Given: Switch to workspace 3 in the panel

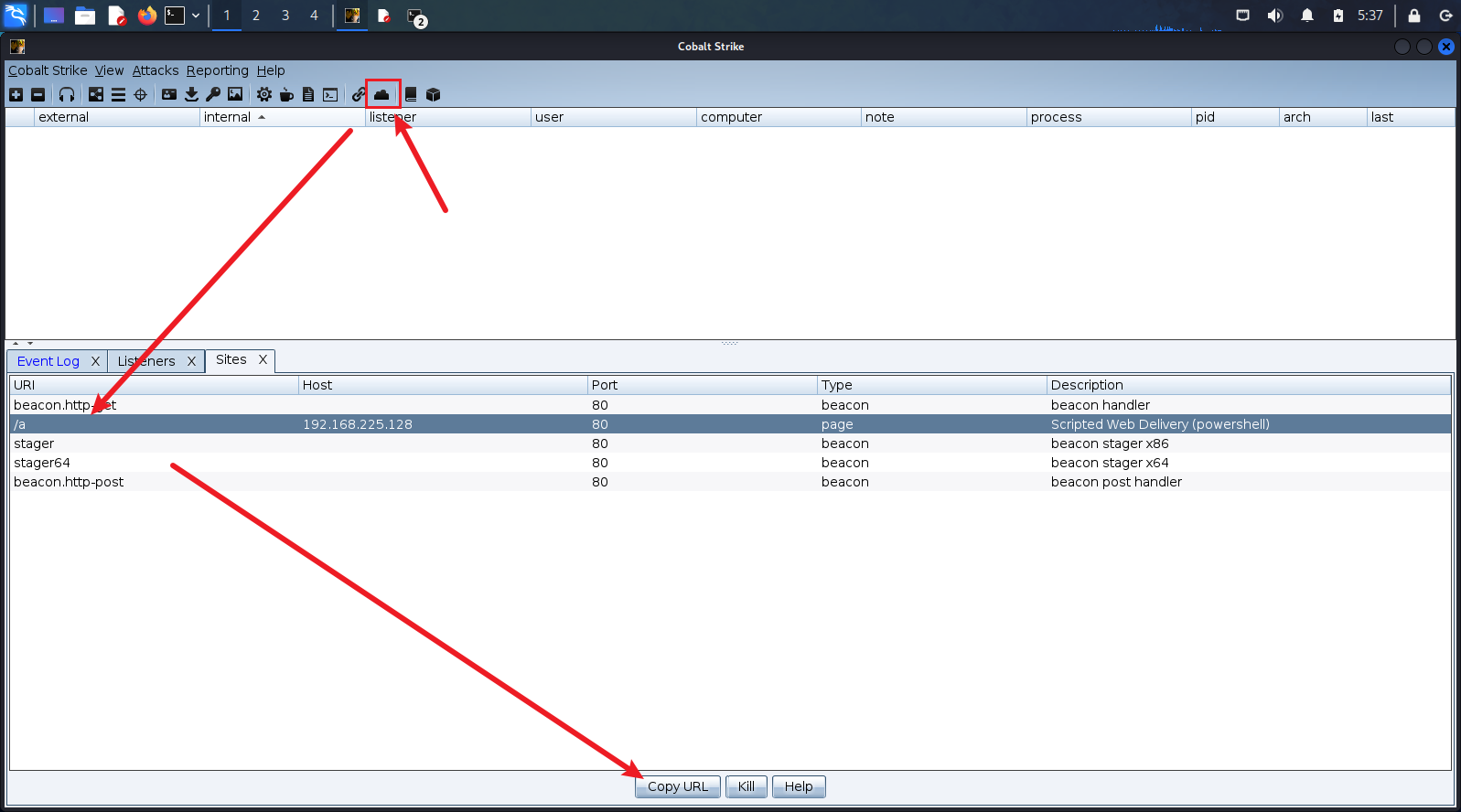Looking at the screenshot, I should (x=285, y=16).
